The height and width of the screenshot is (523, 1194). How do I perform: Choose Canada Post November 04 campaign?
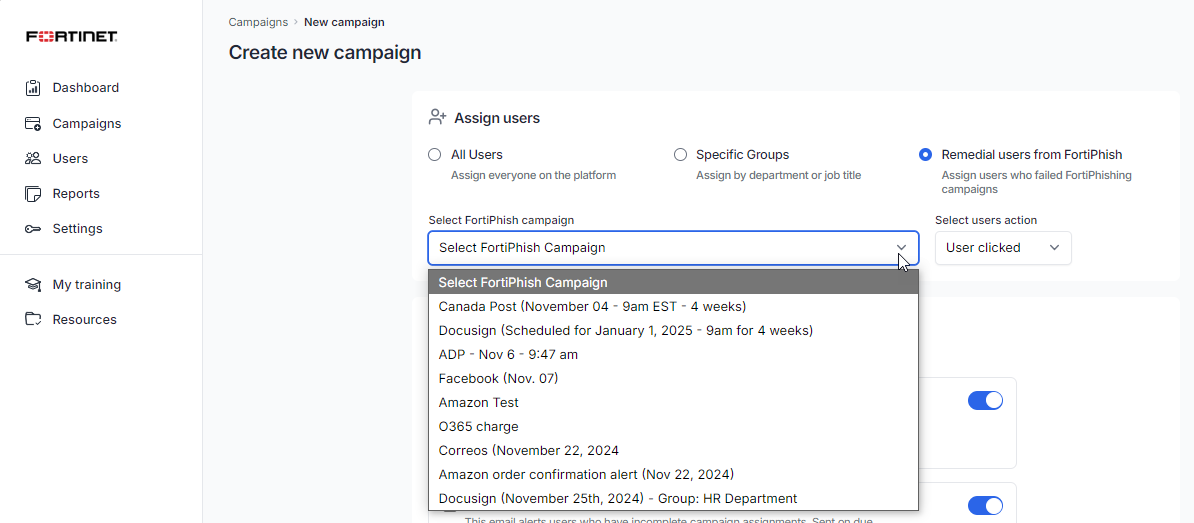pyautogui.click(x=673, y=306)
